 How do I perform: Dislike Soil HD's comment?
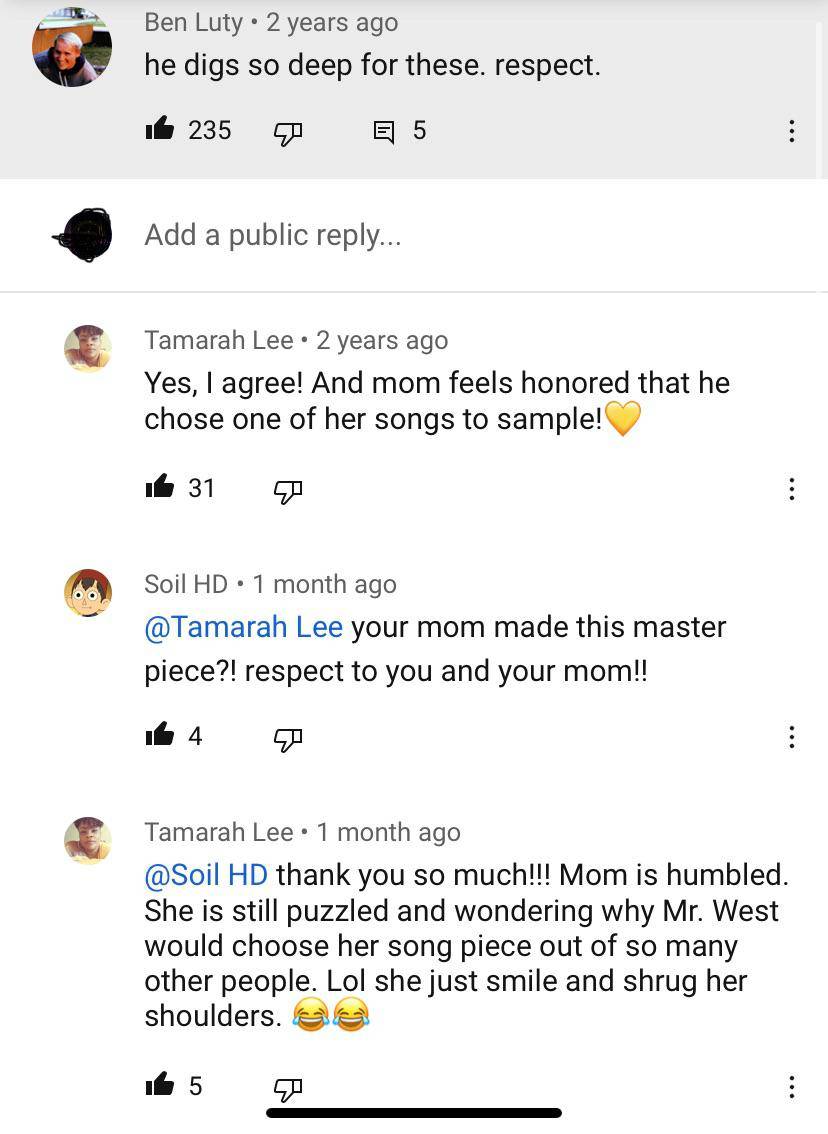tap(288, 739)
